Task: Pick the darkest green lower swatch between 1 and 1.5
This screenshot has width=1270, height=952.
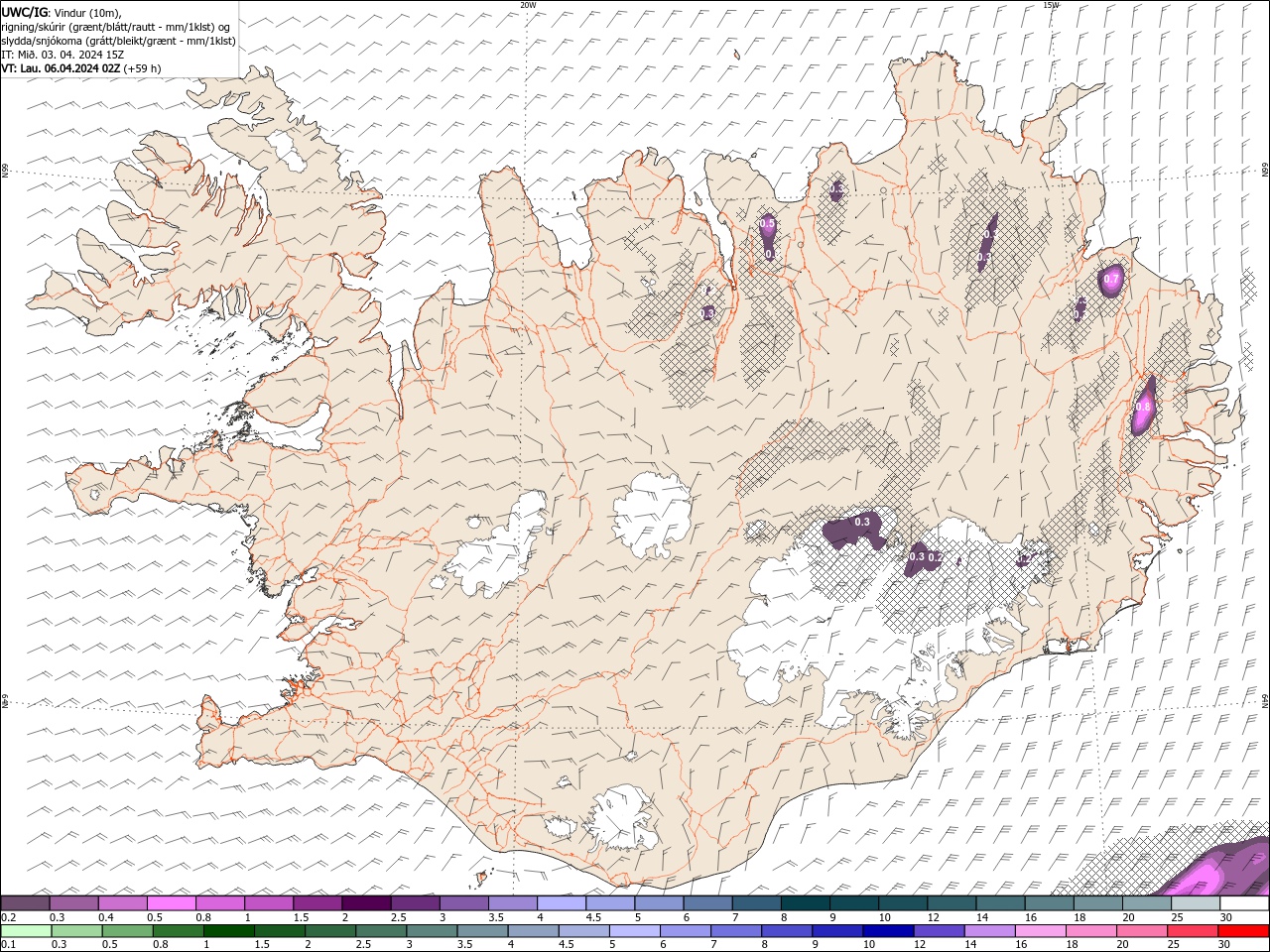Action: tap(230, 931)
